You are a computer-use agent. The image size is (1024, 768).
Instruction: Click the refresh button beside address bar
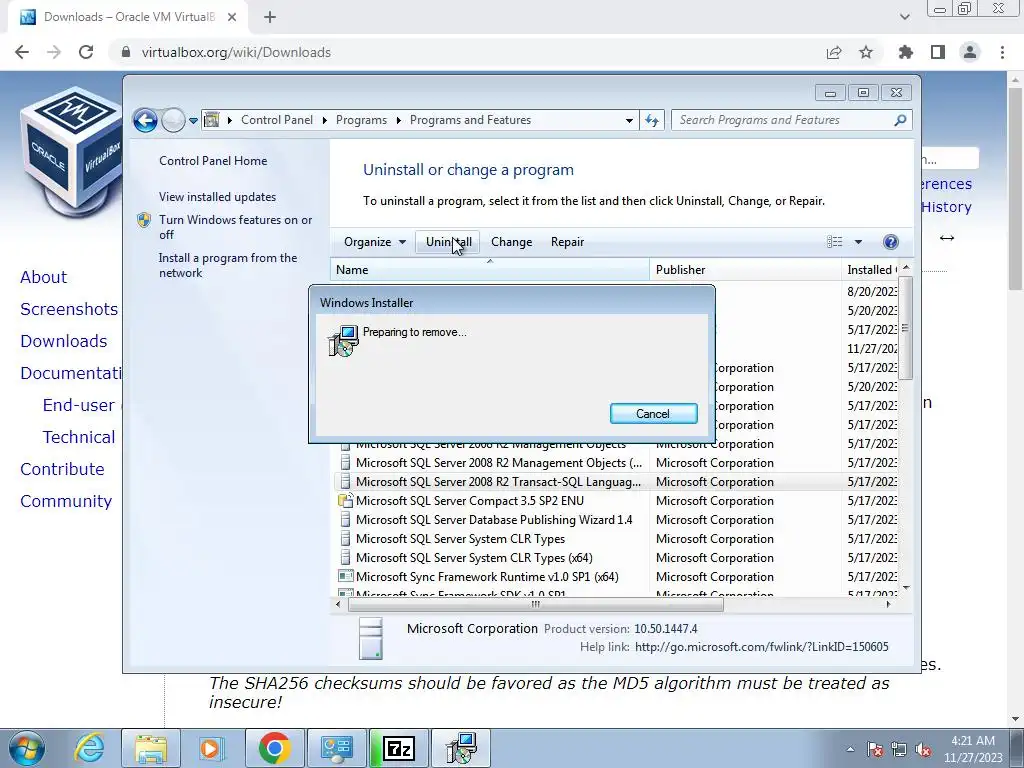(652, 120)
